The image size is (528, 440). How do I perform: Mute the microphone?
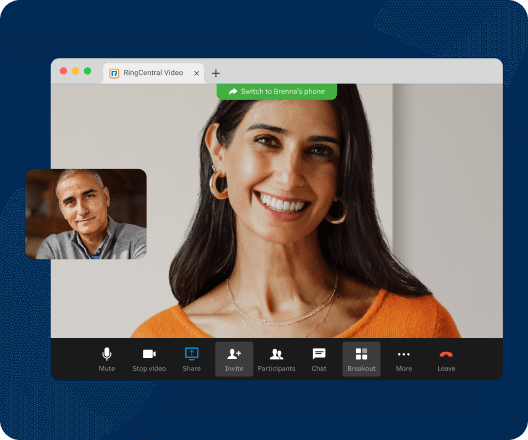(107, 354)
